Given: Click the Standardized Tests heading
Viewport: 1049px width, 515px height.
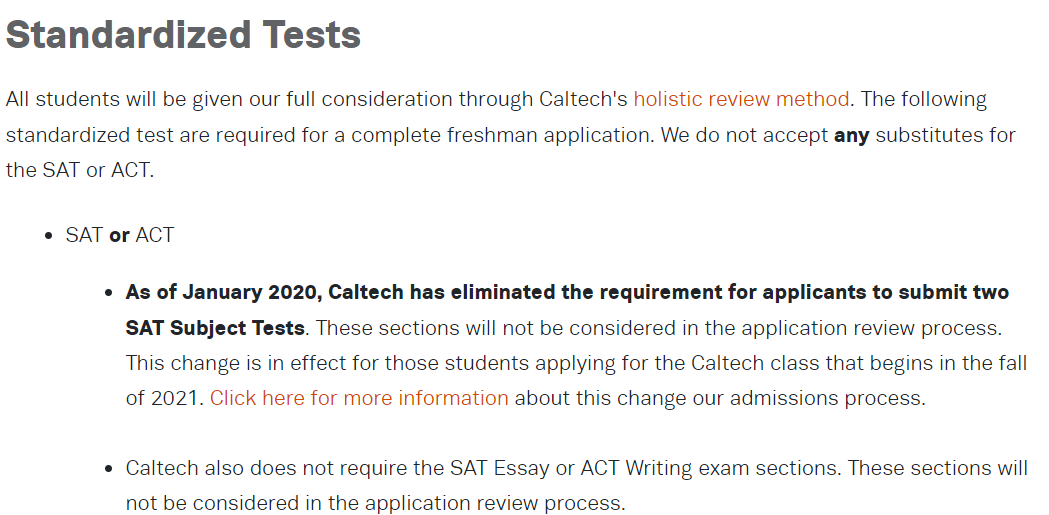Looking at the screenshot, I should [183, 35].
